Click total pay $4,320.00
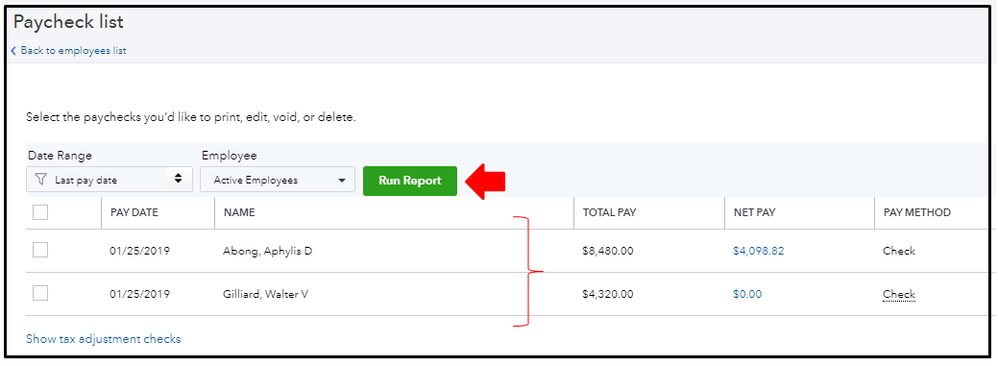Image resolution: width=998 pixels, height=366 pixels. coord(608,294)
